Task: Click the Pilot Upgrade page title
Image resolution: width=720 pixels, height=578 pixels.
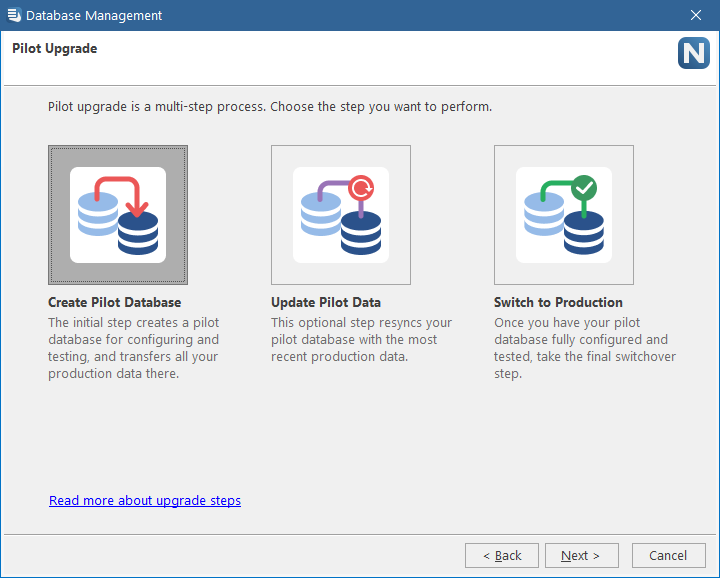Action: pyautogui.click(x=55, y=49)
